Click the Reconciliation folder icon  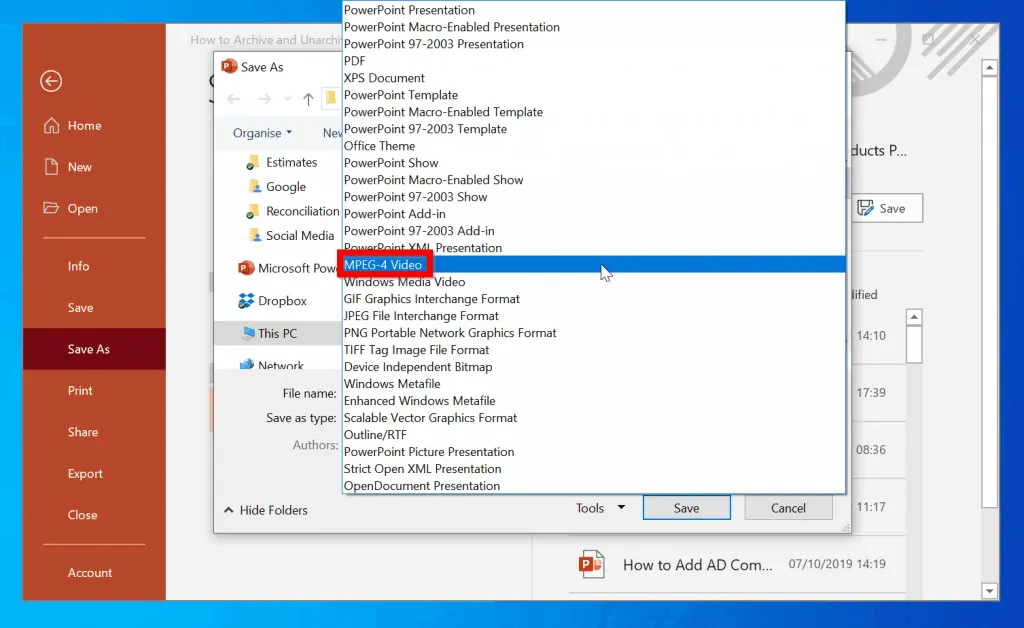(x=252, y=212)
